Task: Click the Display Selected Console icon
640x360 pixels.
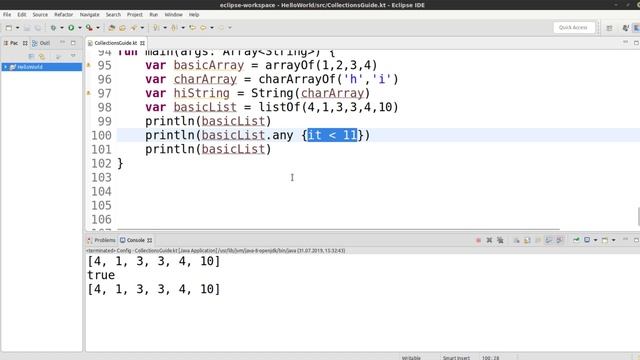Action: click(x=587, y=240)
